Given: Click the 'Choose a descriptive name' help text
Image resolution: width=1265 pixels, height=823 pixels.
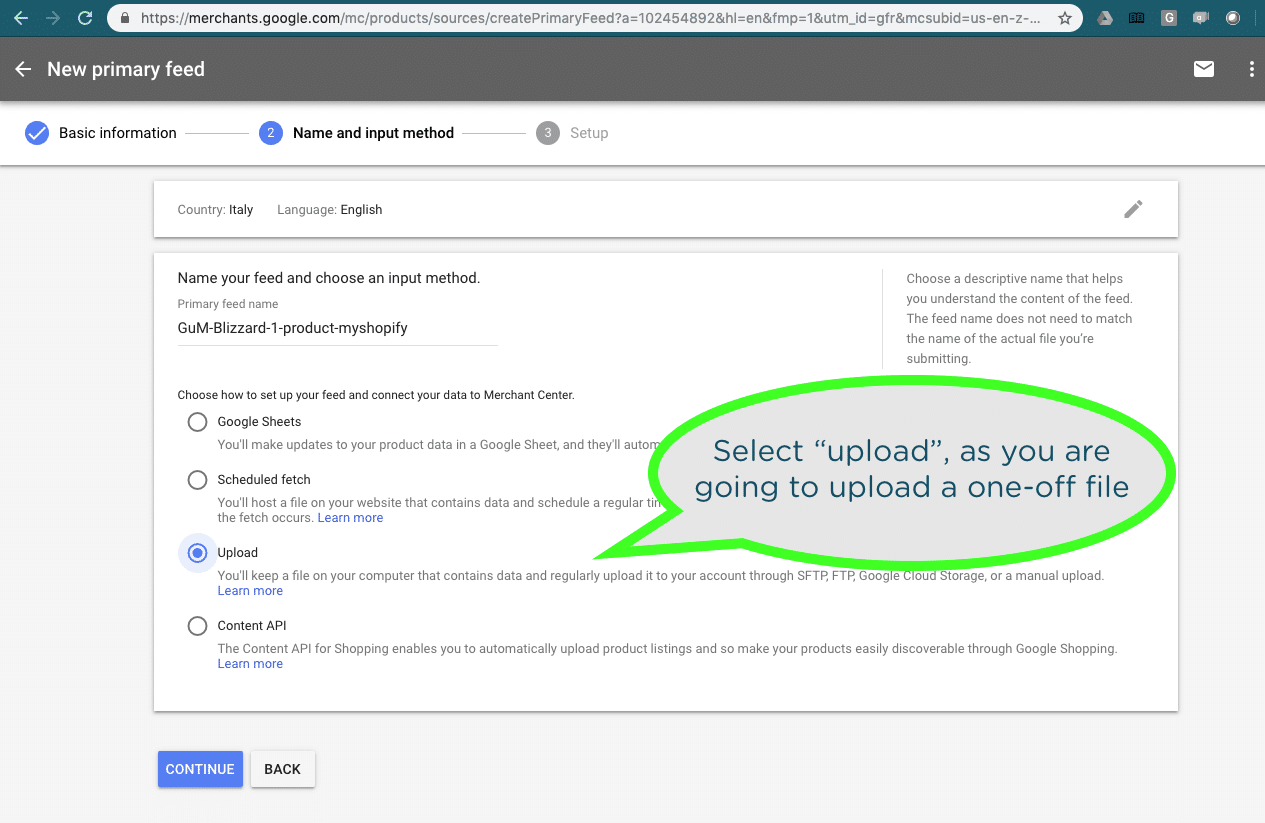Looking at the screenshot, I should pos(1020,319).
